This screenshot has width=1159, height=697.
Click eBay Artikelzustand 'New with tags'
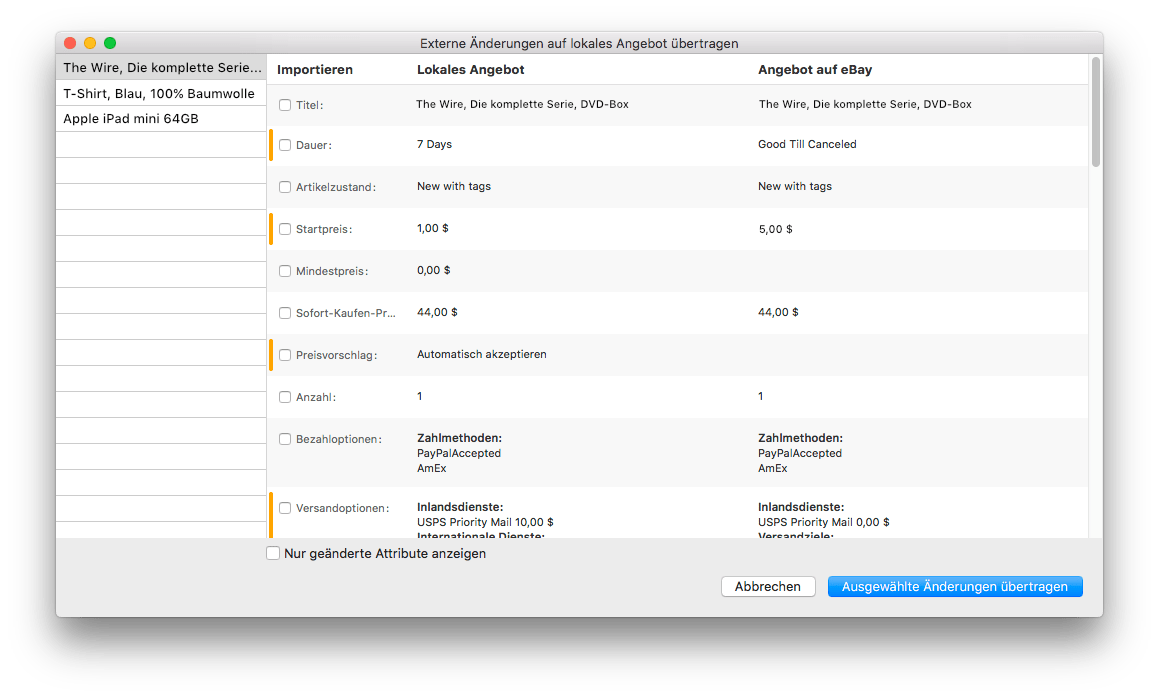pyautogui.click(x=795, y=186)
